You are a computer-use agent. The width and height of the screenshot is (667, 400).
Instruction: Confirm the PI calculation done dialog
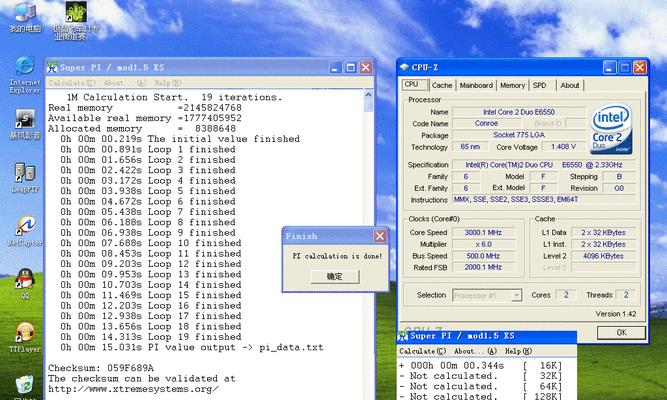[335, 277]
